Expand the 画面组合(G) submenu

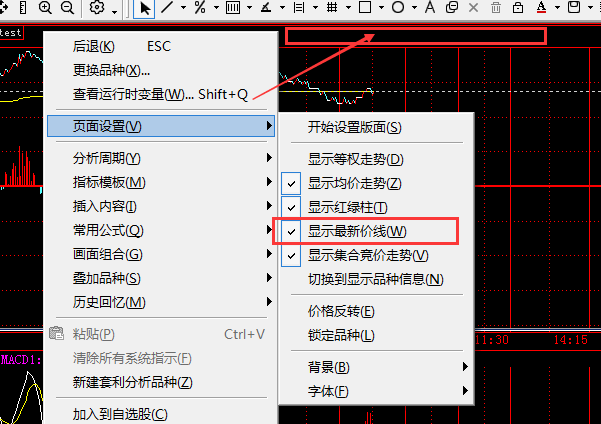(161, 254)
